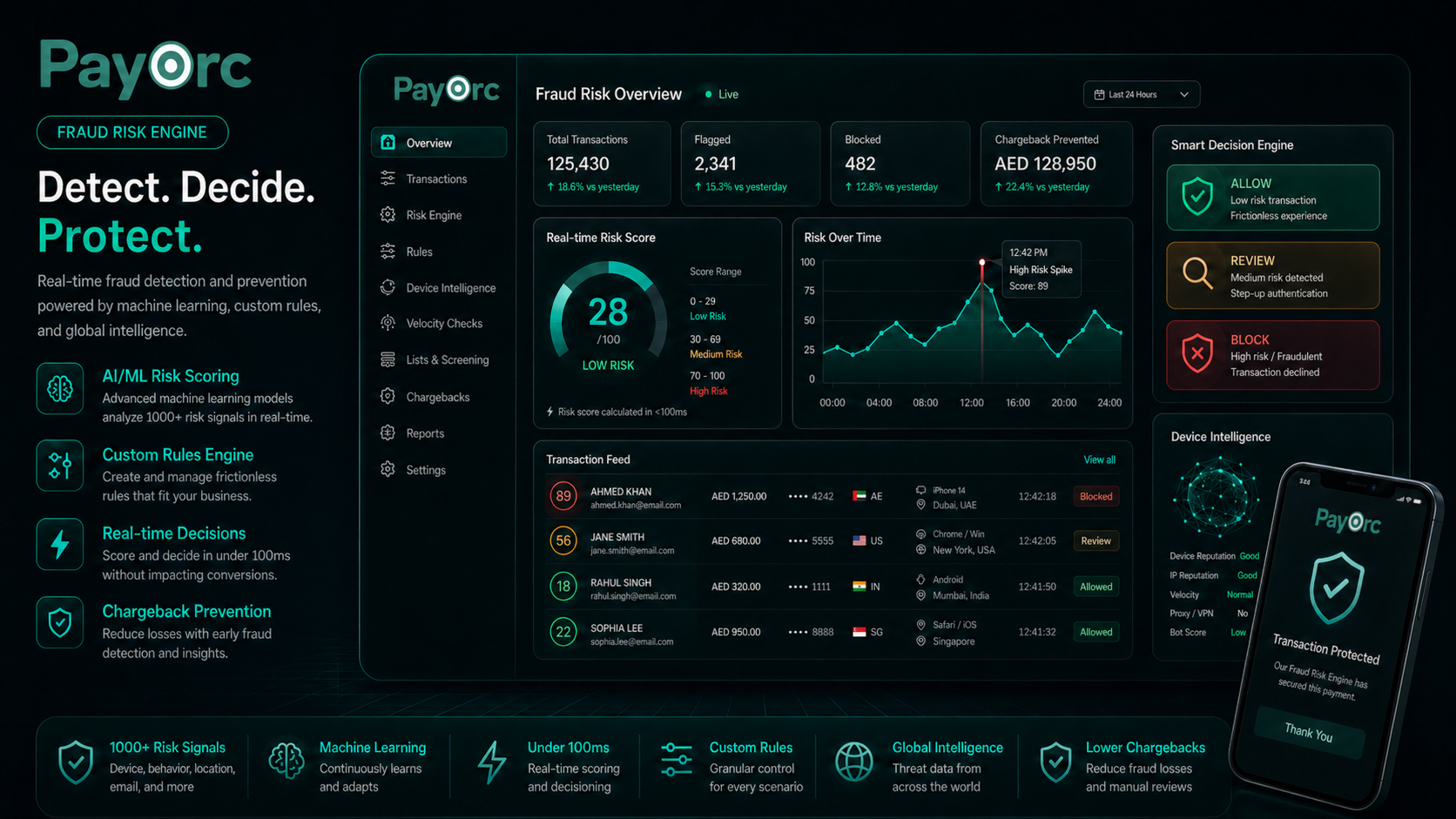This screenshot has width=1456, height=819.
Task: Click the FRAUD RISK ENGINE pill button
Action: [x=132, y=132]
